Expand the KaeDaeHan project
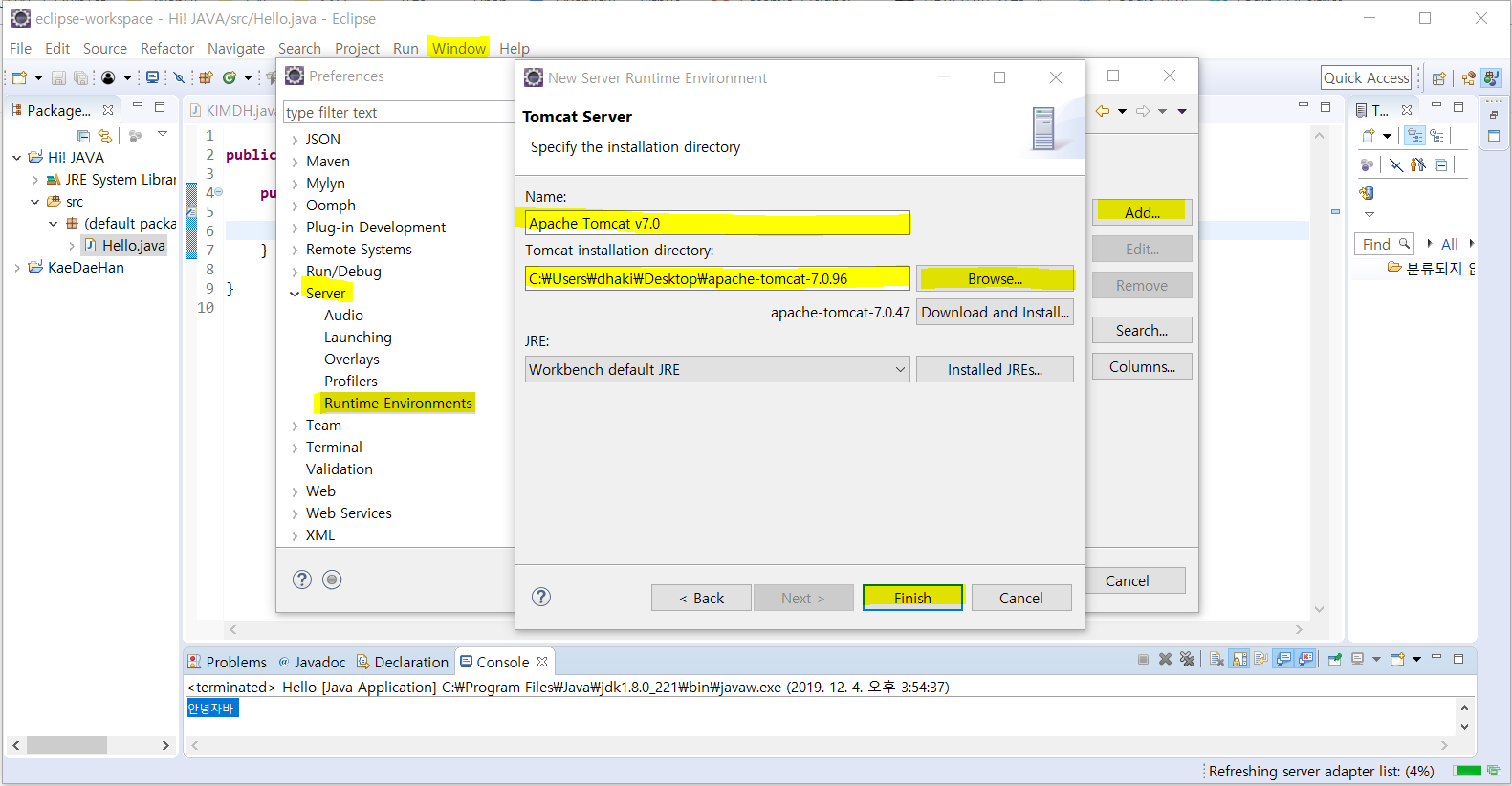1512x786 pixels. pyautogui.click(x=16, y=268)
